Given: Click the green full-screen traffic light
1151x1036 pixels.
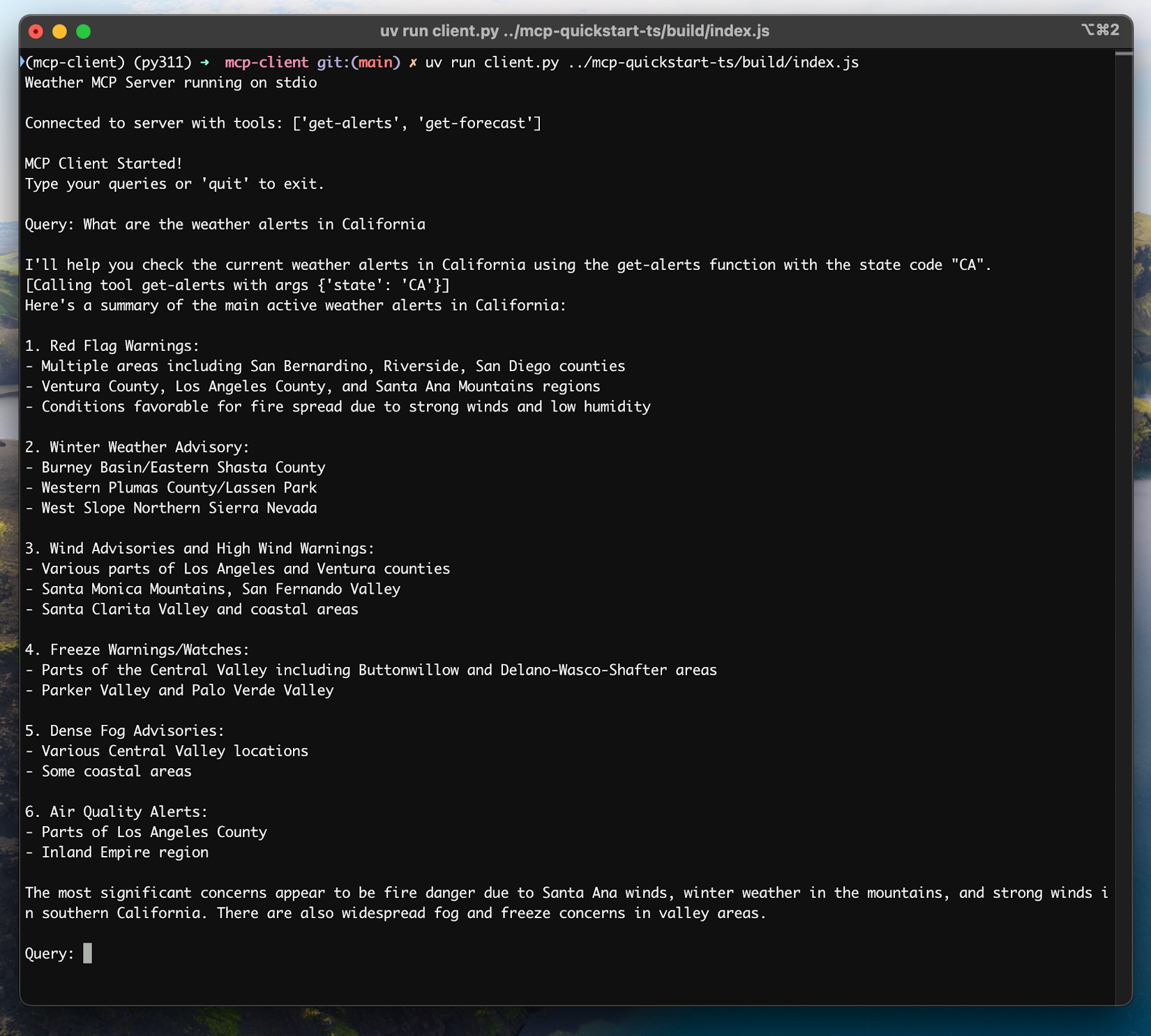Looking at the screenshot, I should point(83,31).
